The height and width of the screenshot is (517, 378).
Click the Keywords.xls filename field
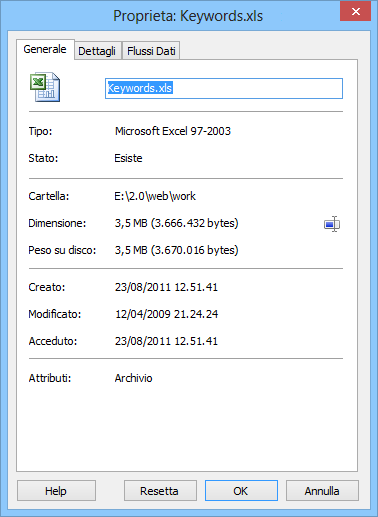(x=224, y=88)
